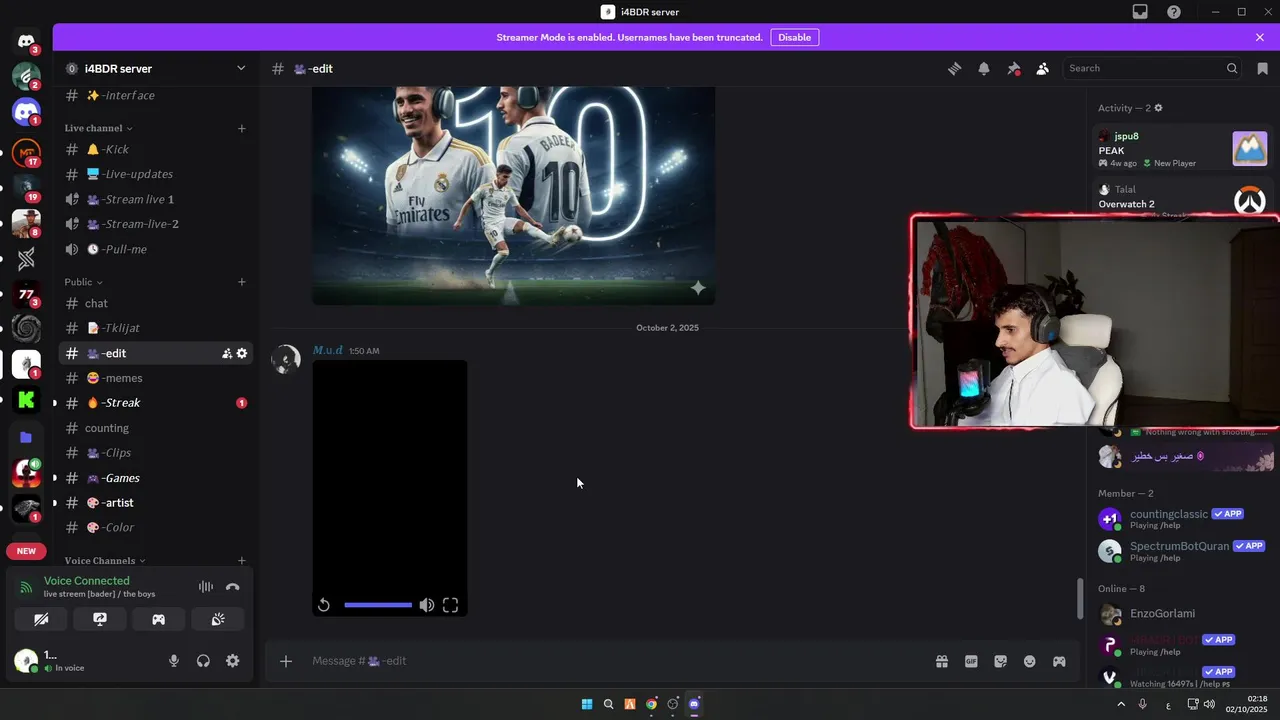Disable Streamer Mode
Screen dimensions: 1280x720
tap(794, 37)
